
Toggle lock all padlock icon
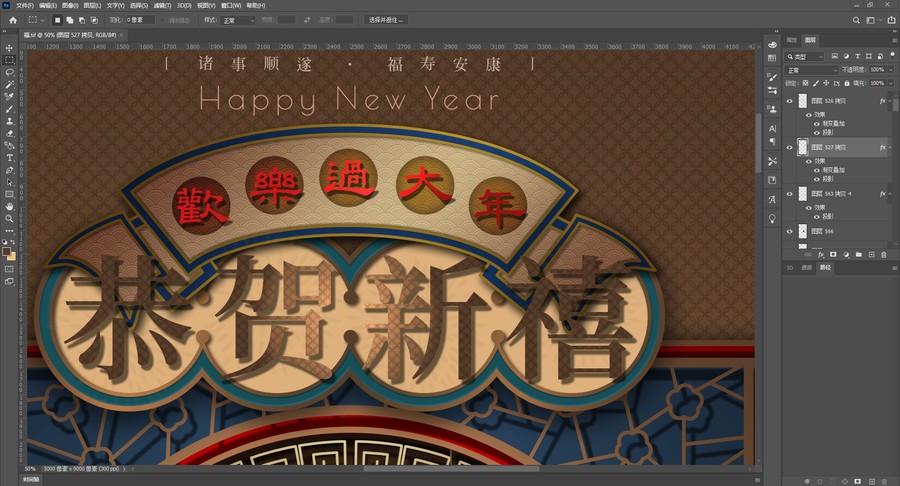tap(847, 83)
